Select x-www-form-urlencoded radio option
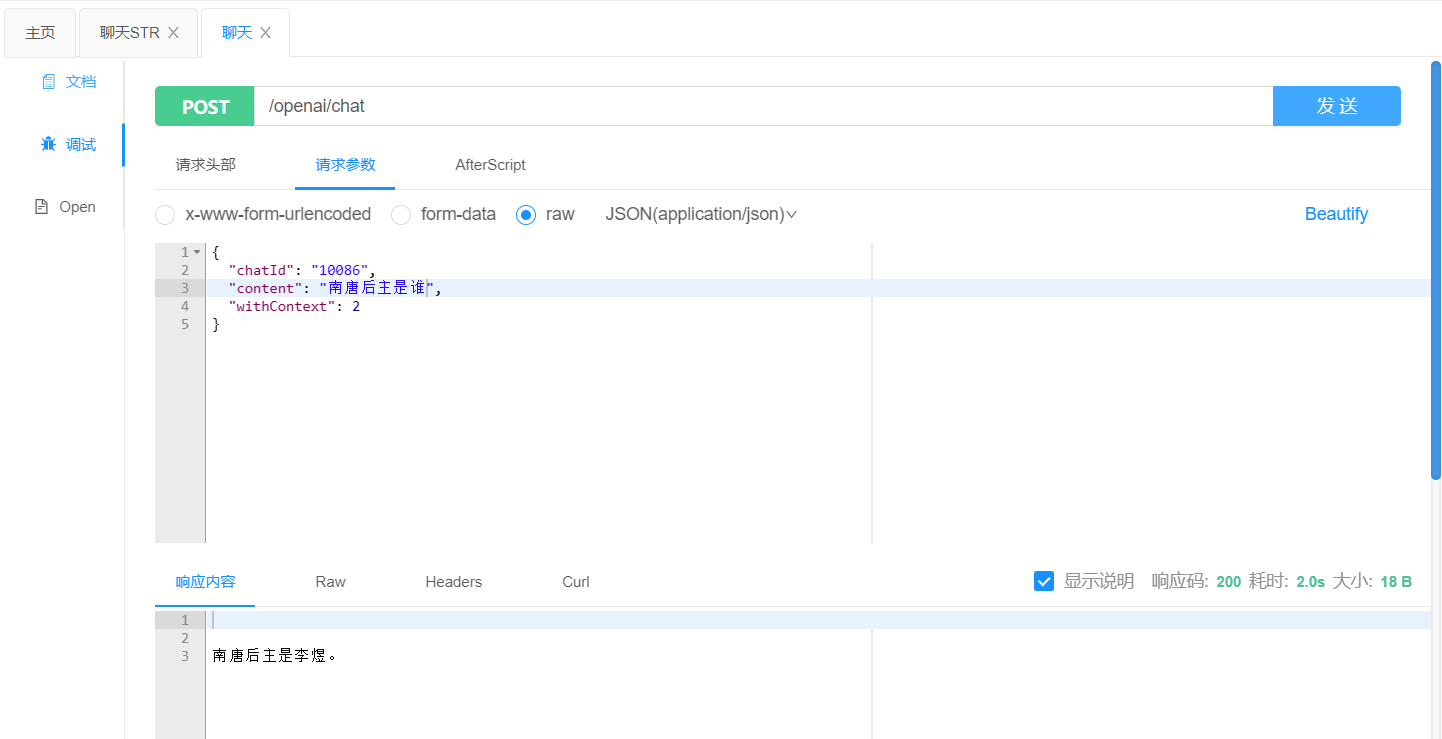This screenshot has height=739, width=1442. tap(165, 215)
